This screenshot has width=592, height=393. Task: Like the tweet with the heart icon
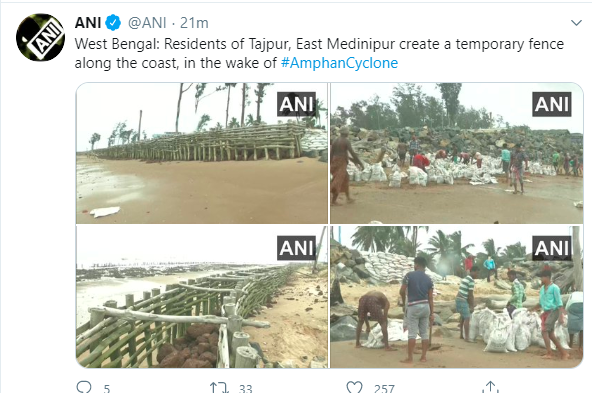click(354, 388)
